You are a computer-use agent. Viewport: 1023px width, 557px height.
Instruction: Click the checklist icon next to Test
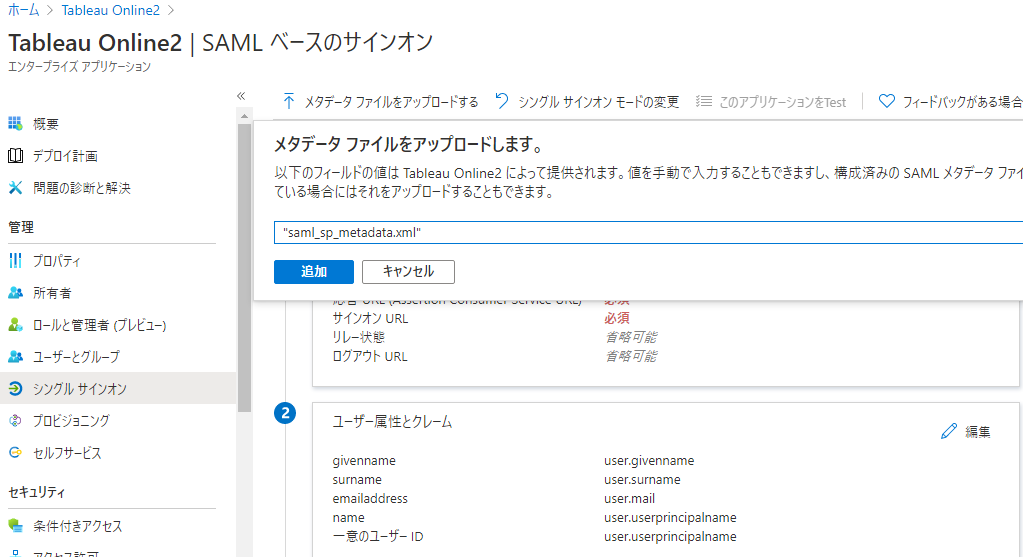(703, 101)
